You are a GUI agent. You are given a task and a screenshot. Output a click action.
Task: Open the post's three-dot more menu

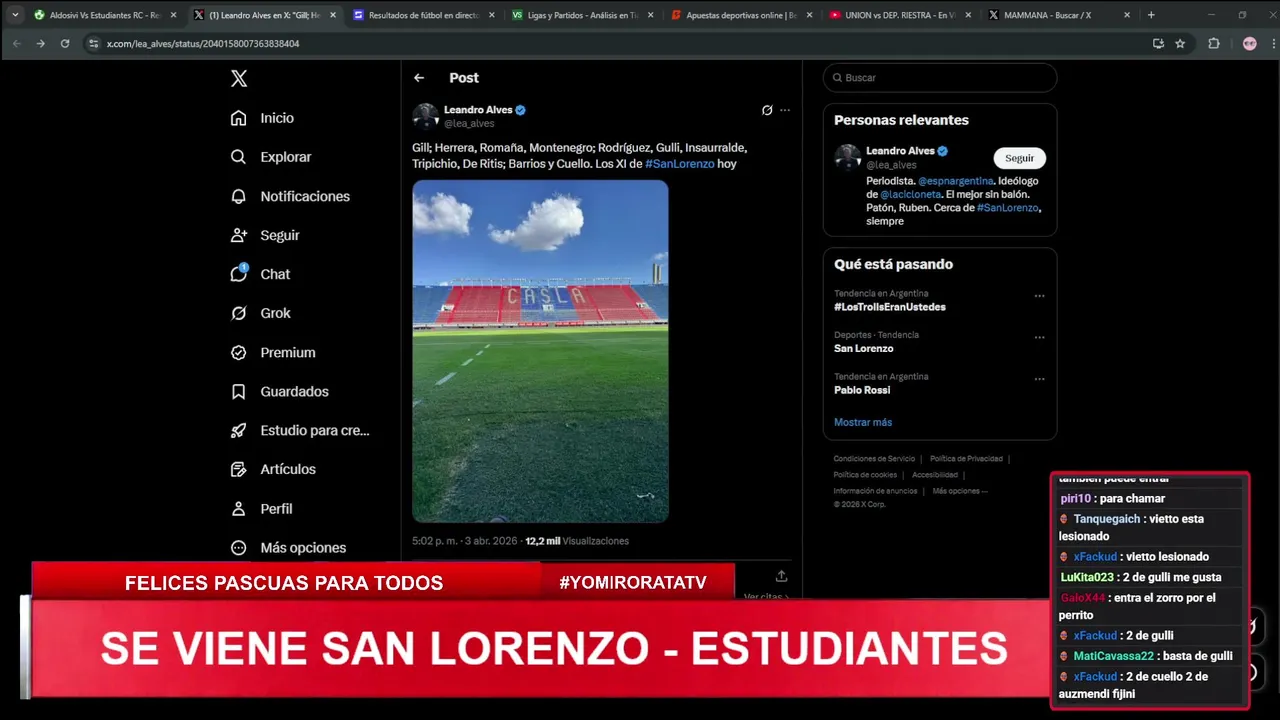click(x=785, y=110)
